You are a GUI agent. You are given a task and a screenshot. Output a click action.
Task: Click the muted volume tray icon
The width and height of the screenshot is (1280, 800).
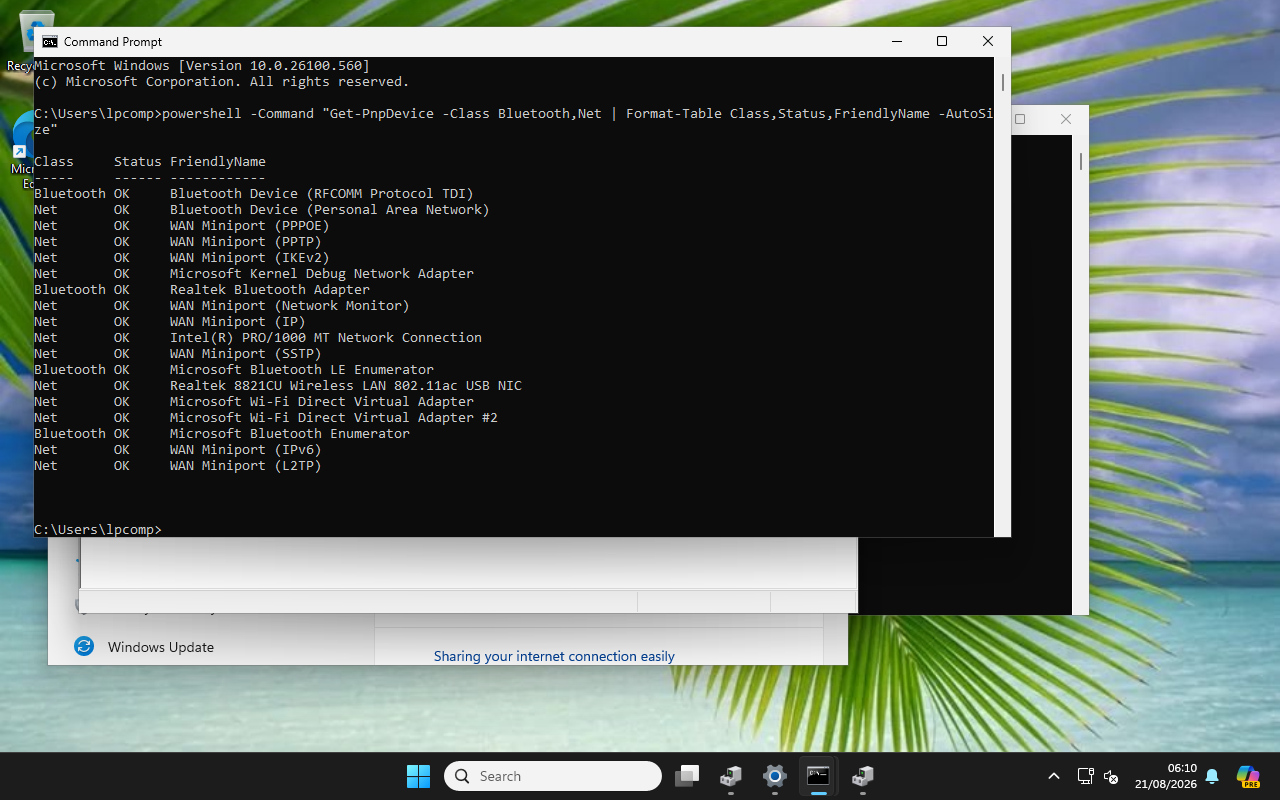(x=1110, y=776)
